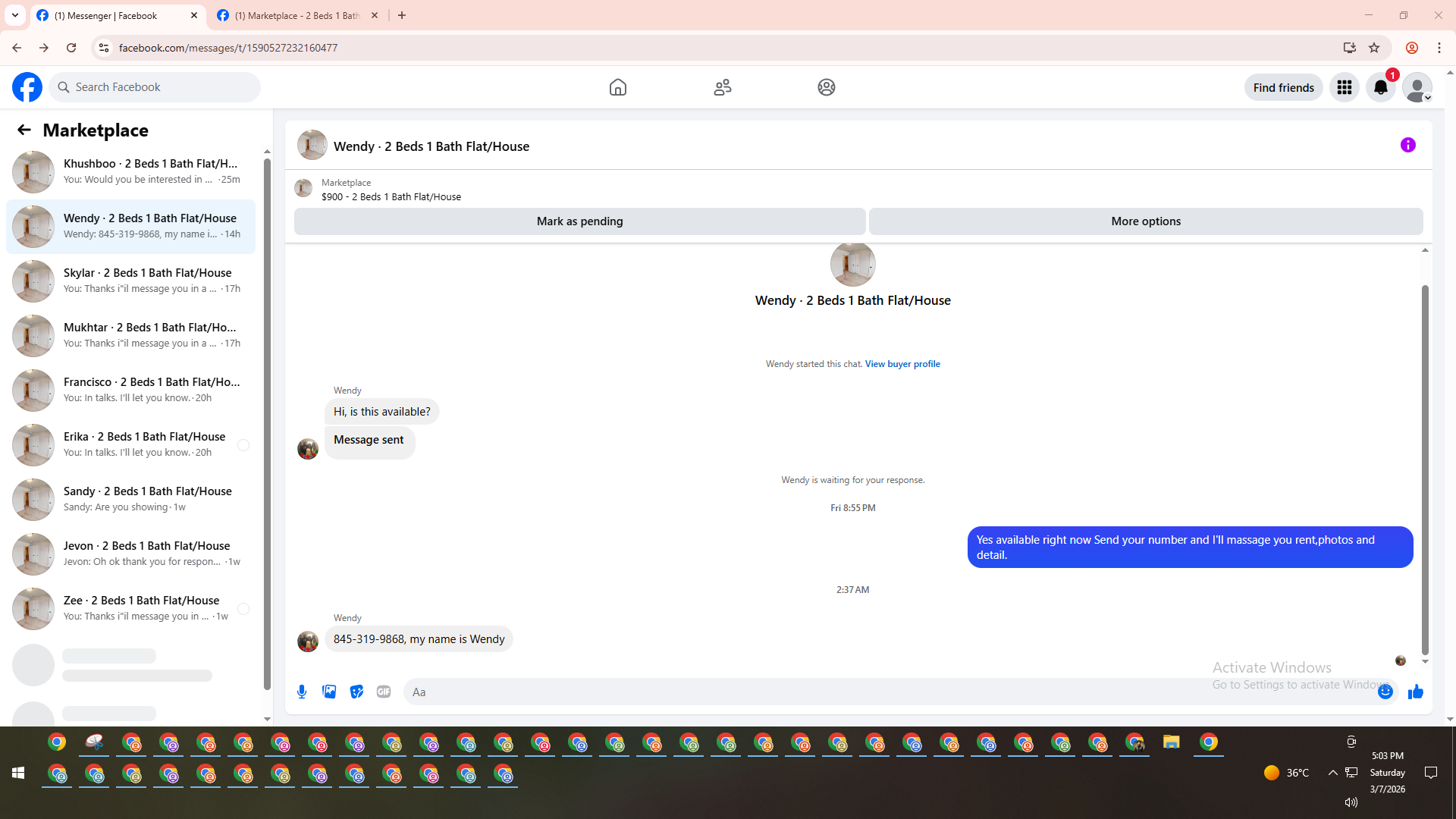Open the weather widget showing 36°C
1456x819 pixels.
tap(1287, 773)
